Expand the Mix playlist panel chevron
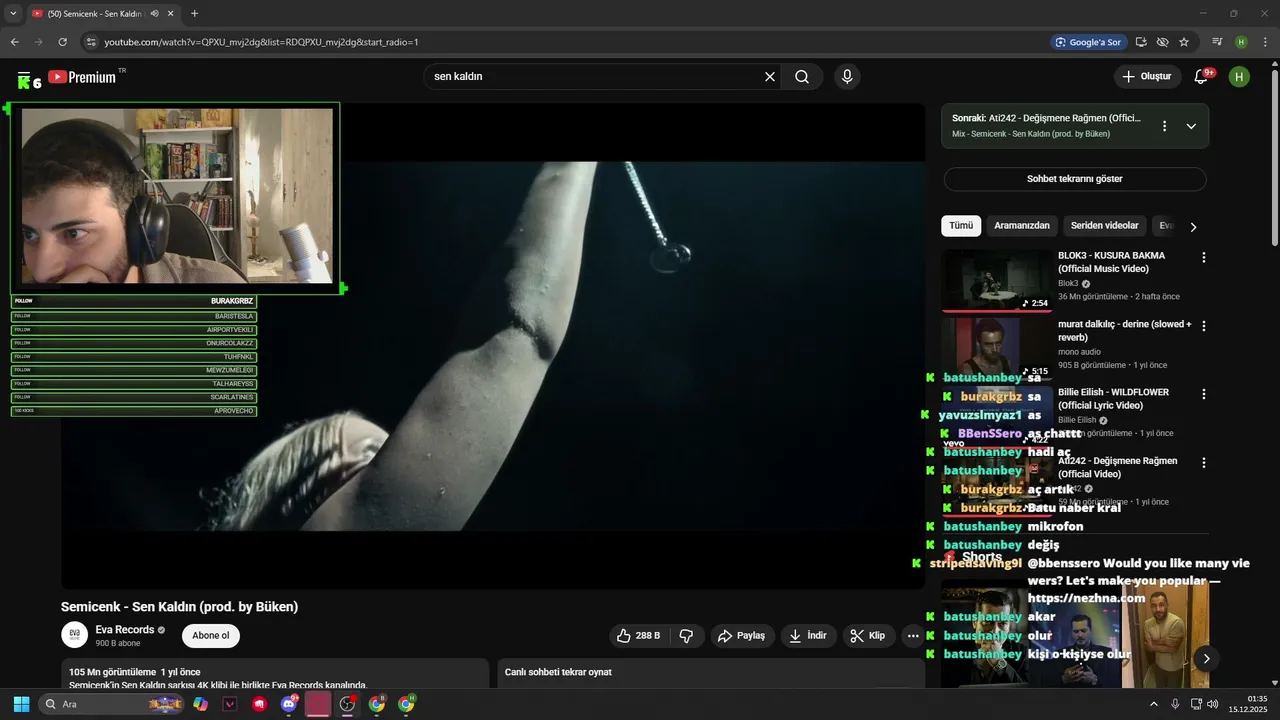Viewport: 1280px width, 720px height. [1191, 126]
